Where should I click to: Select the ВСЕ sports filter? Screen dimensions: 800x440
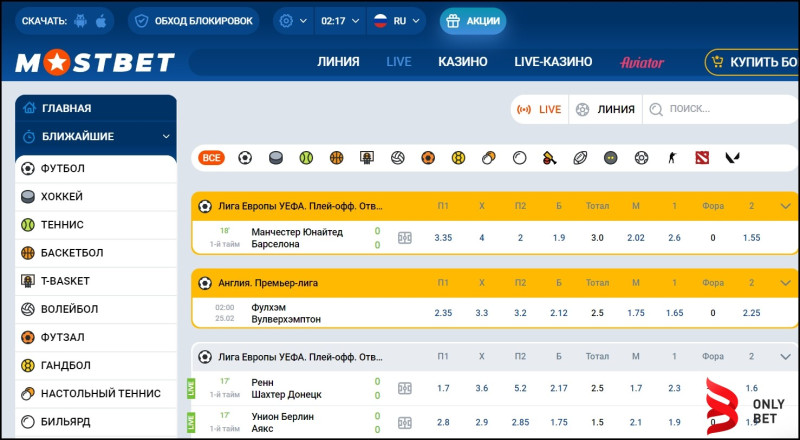pyautogui.click(x=211, y=158)
